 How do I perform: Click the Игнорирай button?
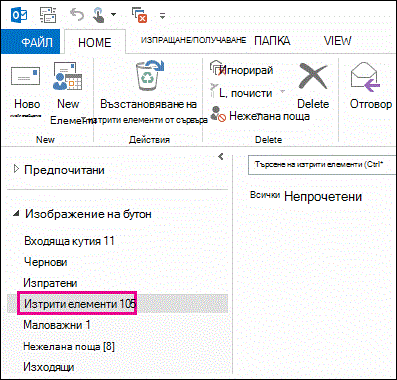[x=242, y=70]
